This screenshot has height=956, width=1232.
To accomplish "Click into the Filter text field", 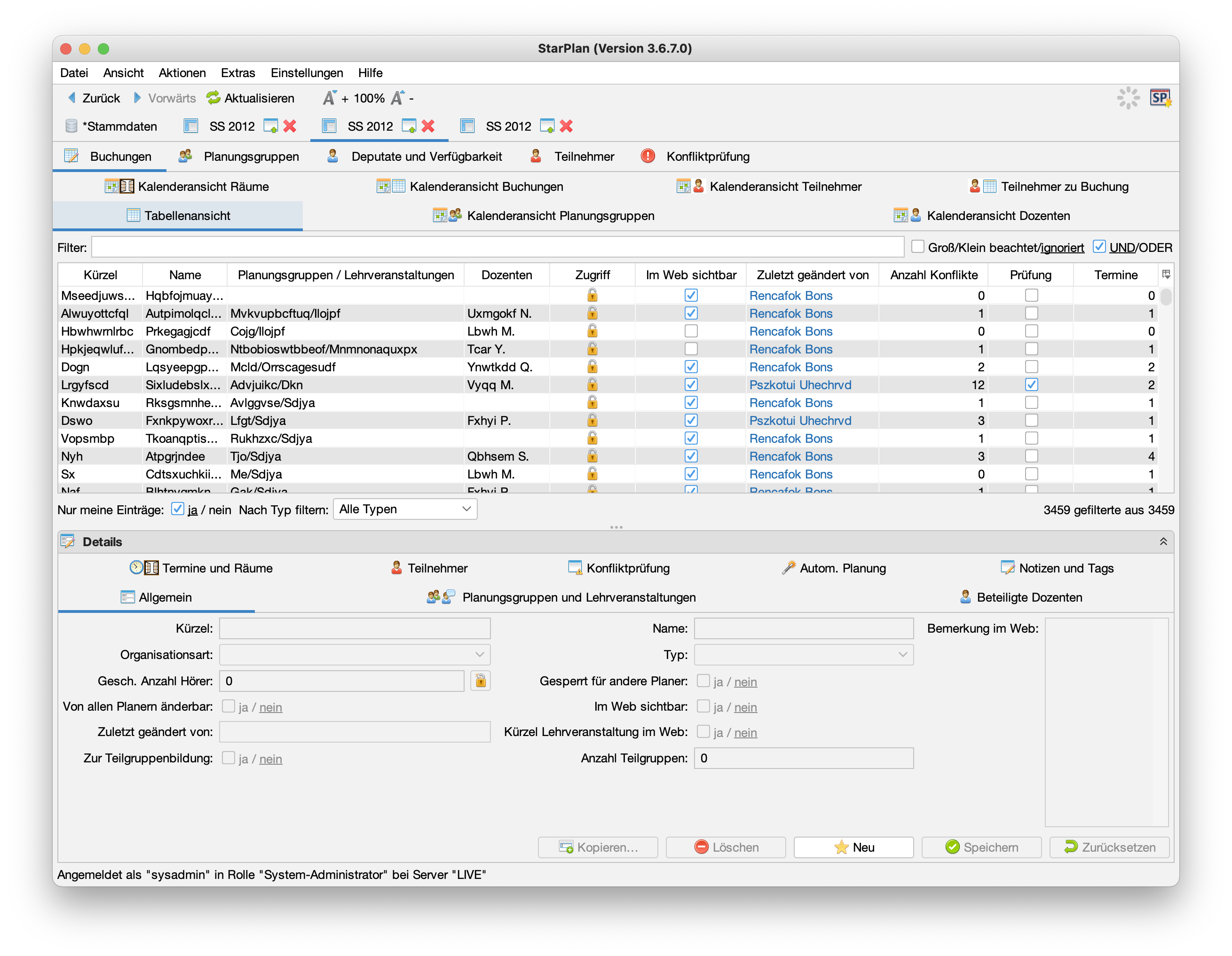I will pos(497,247).
